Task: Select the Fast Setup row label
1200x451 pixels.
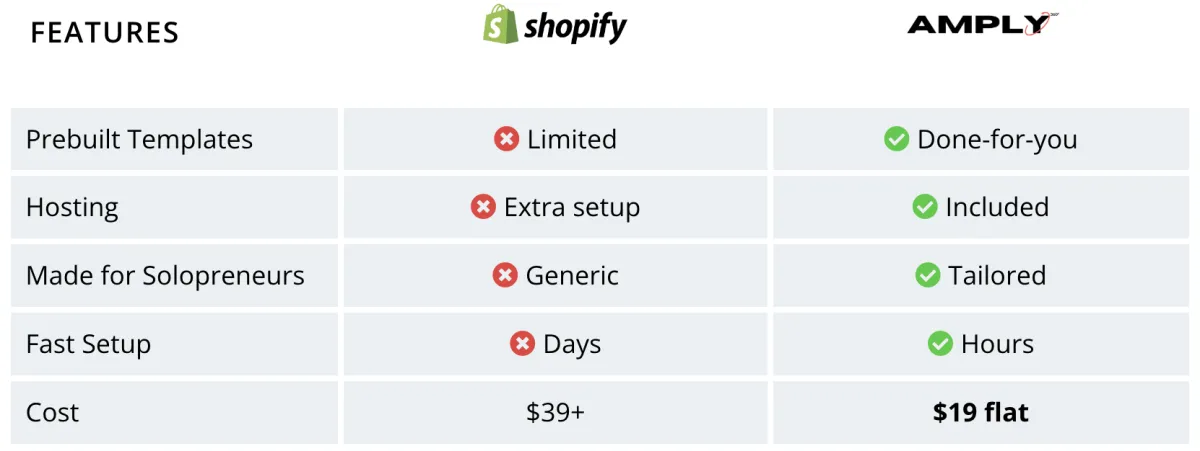Action: click(x=89, y=345)
